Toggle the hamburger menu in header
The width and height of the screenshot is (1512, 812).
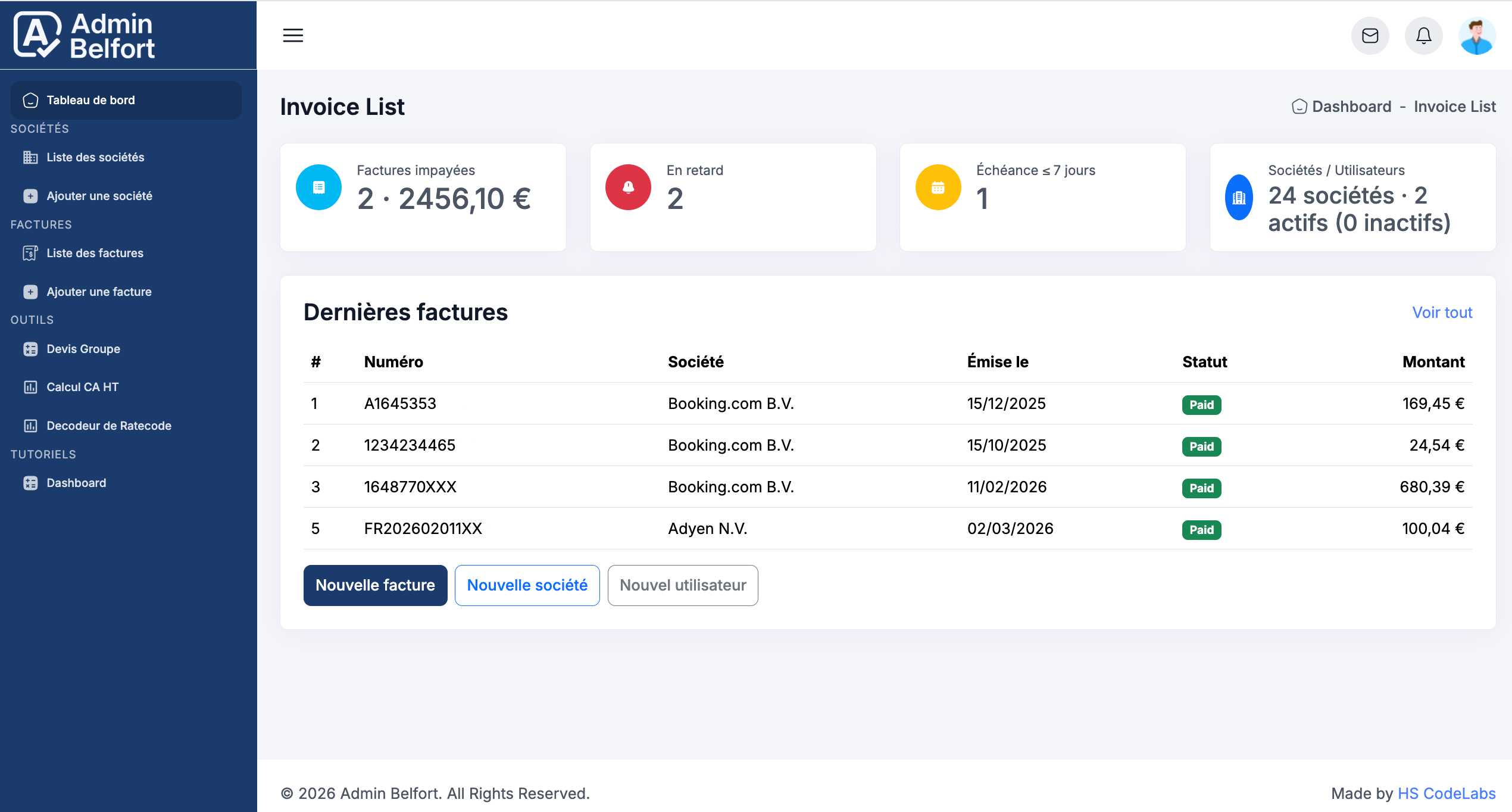point(292,36)
